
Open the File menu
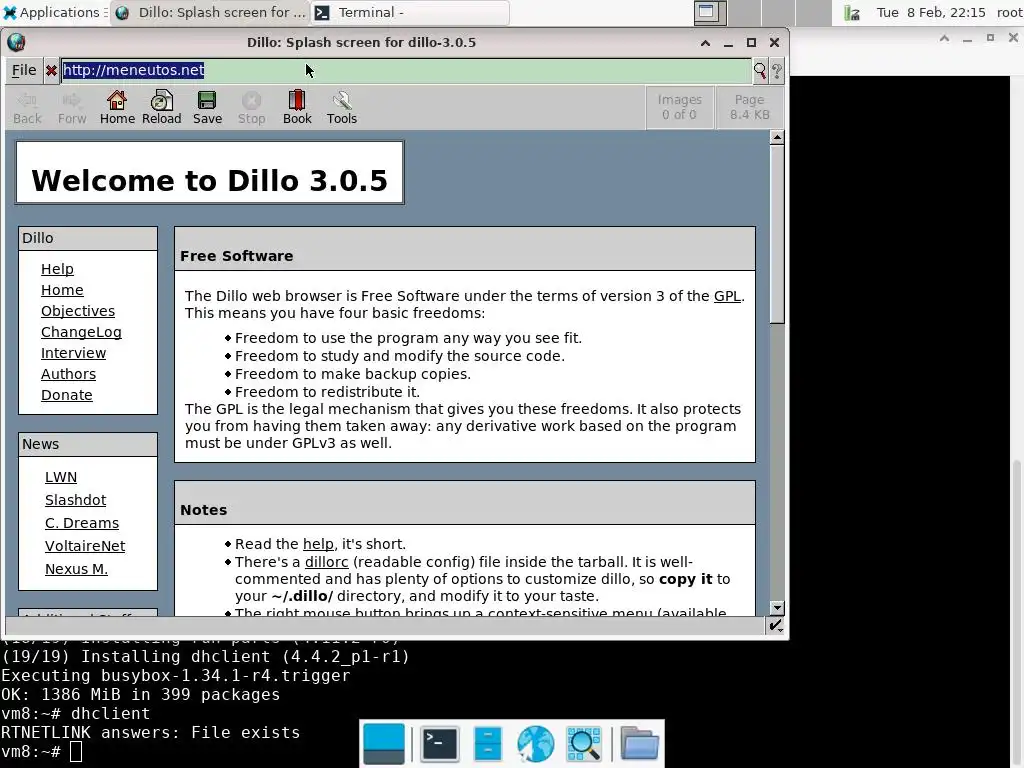(24, 71)
